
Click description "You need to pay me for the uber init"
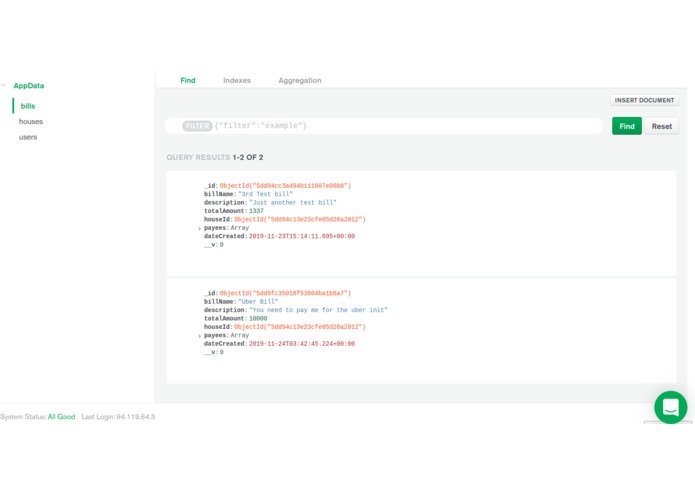coord(318,310)
